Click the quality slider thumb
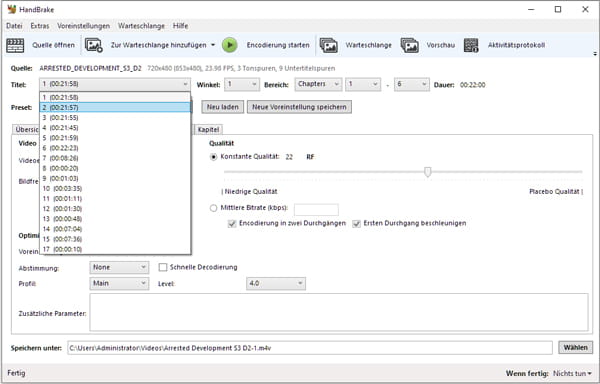 click(x=428, y=172)
